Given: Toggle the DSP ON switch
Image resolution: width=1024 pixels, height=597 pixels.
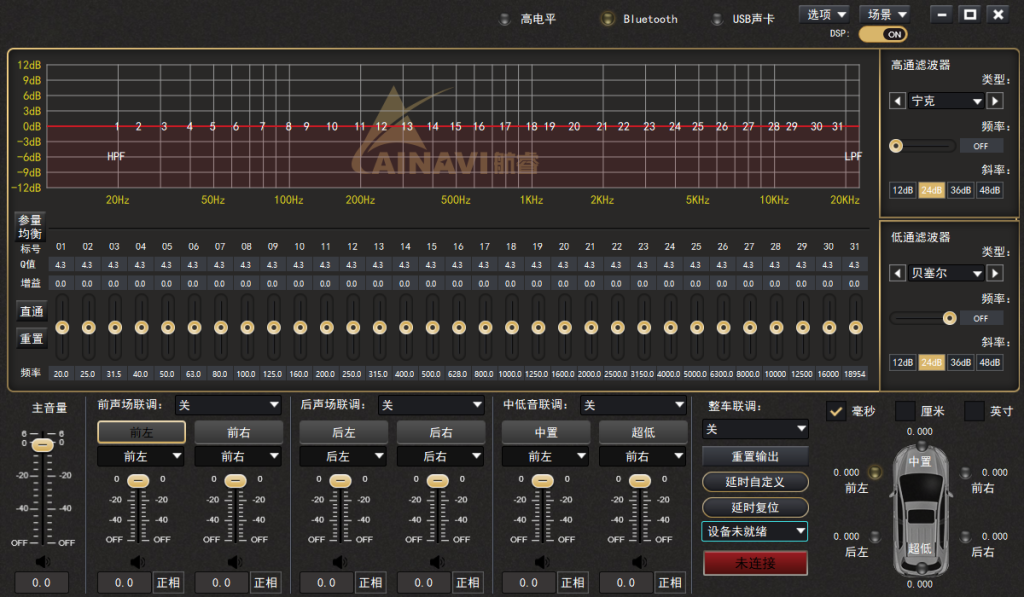Looking at the screenshot, I should coord(883,35).
